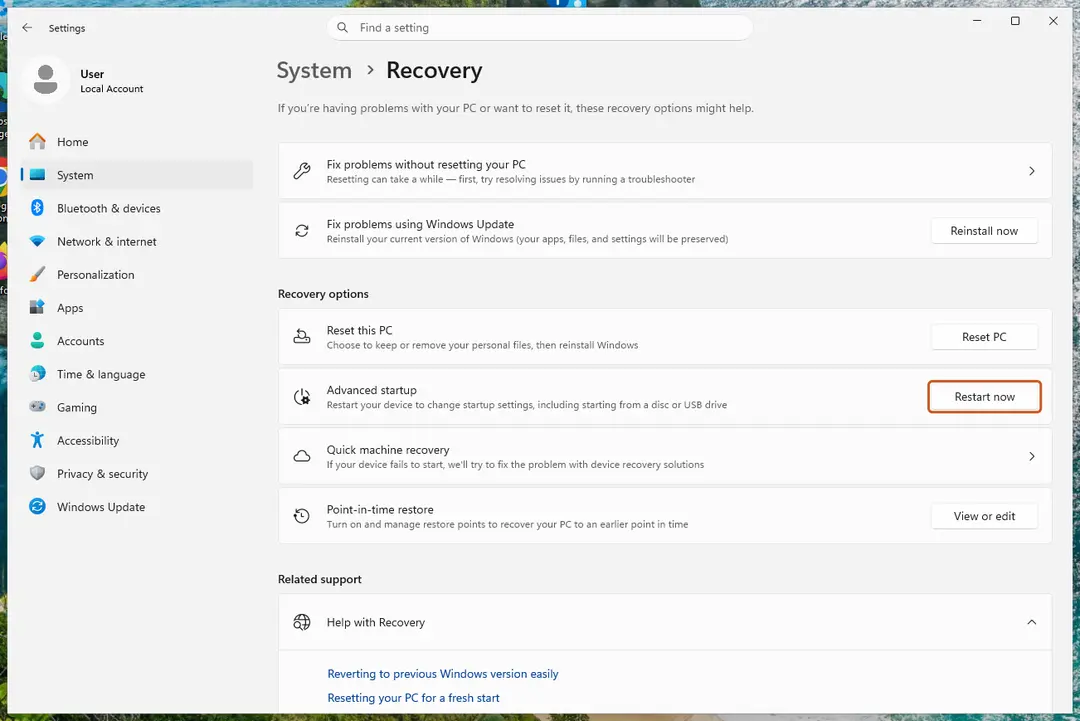1080x721 pixels.
Task: Open chevron for Fix problems without resetting
Action: (x=1031, y=171)
